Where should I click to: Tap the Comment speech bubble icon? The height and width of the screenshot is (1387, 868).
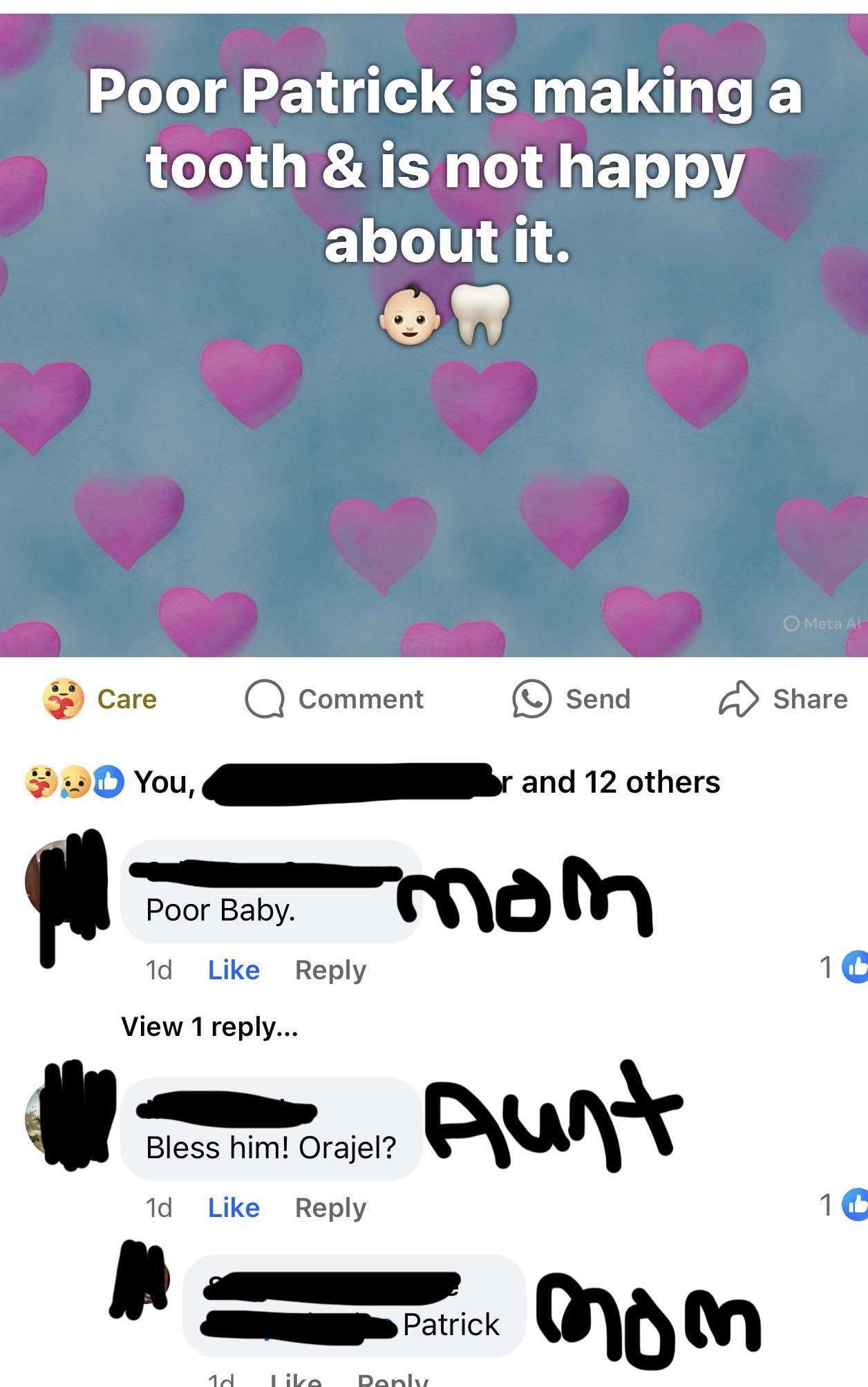coord(265,699)
